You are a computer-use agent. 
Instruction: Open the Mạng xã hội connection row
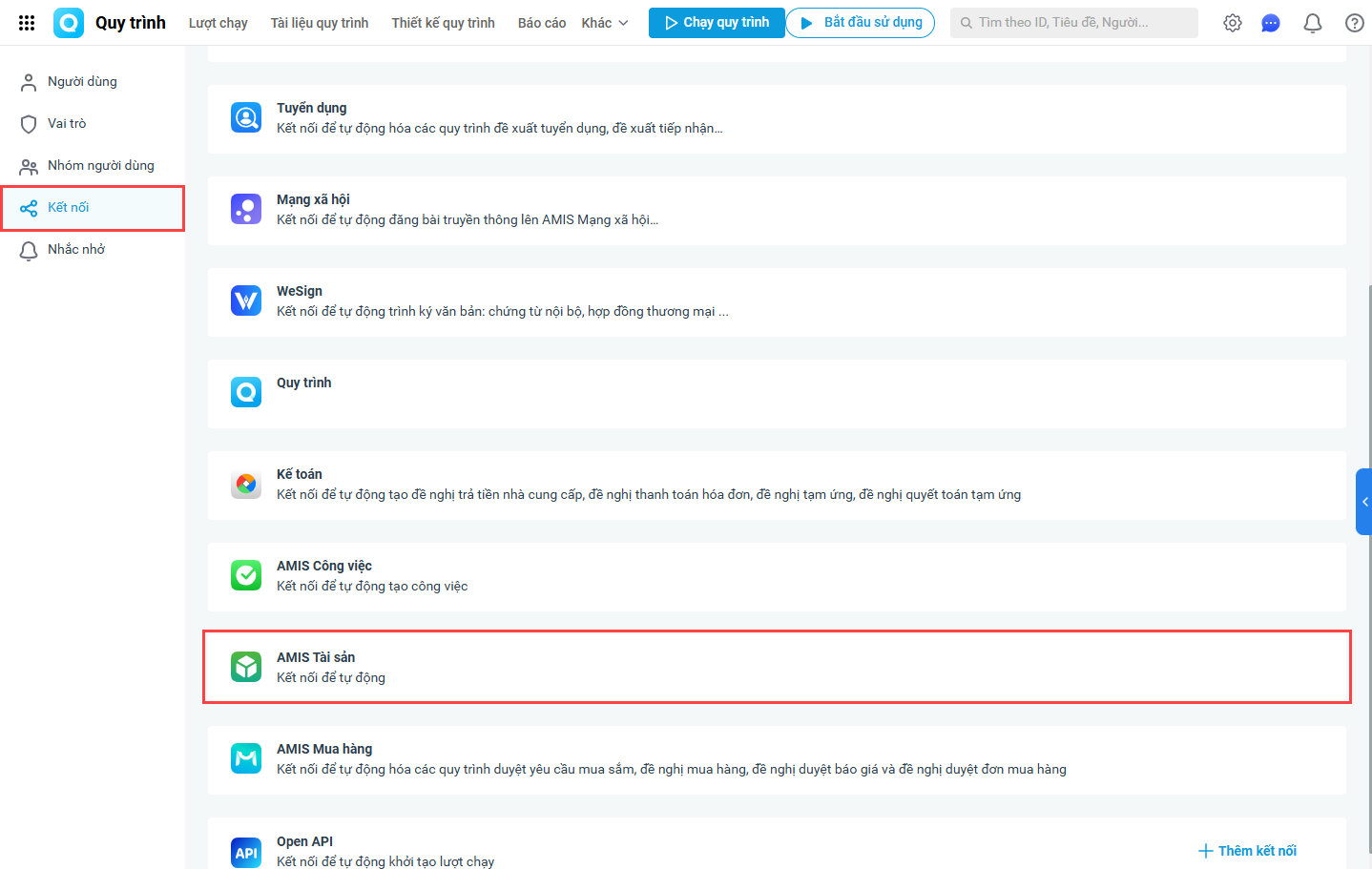point(777,211)
